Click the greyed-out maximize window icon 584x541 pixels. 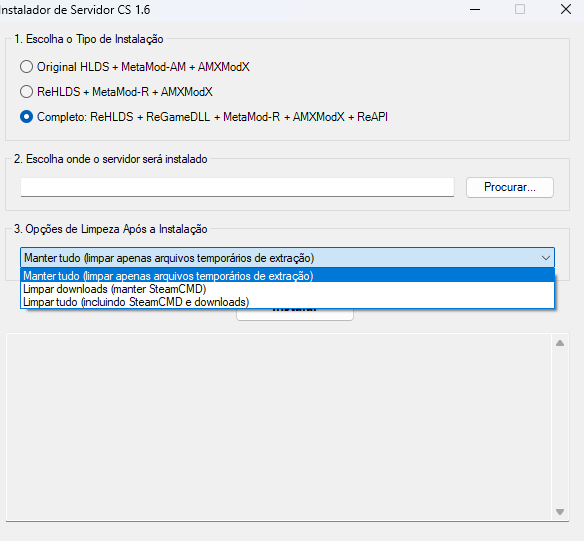520,9
